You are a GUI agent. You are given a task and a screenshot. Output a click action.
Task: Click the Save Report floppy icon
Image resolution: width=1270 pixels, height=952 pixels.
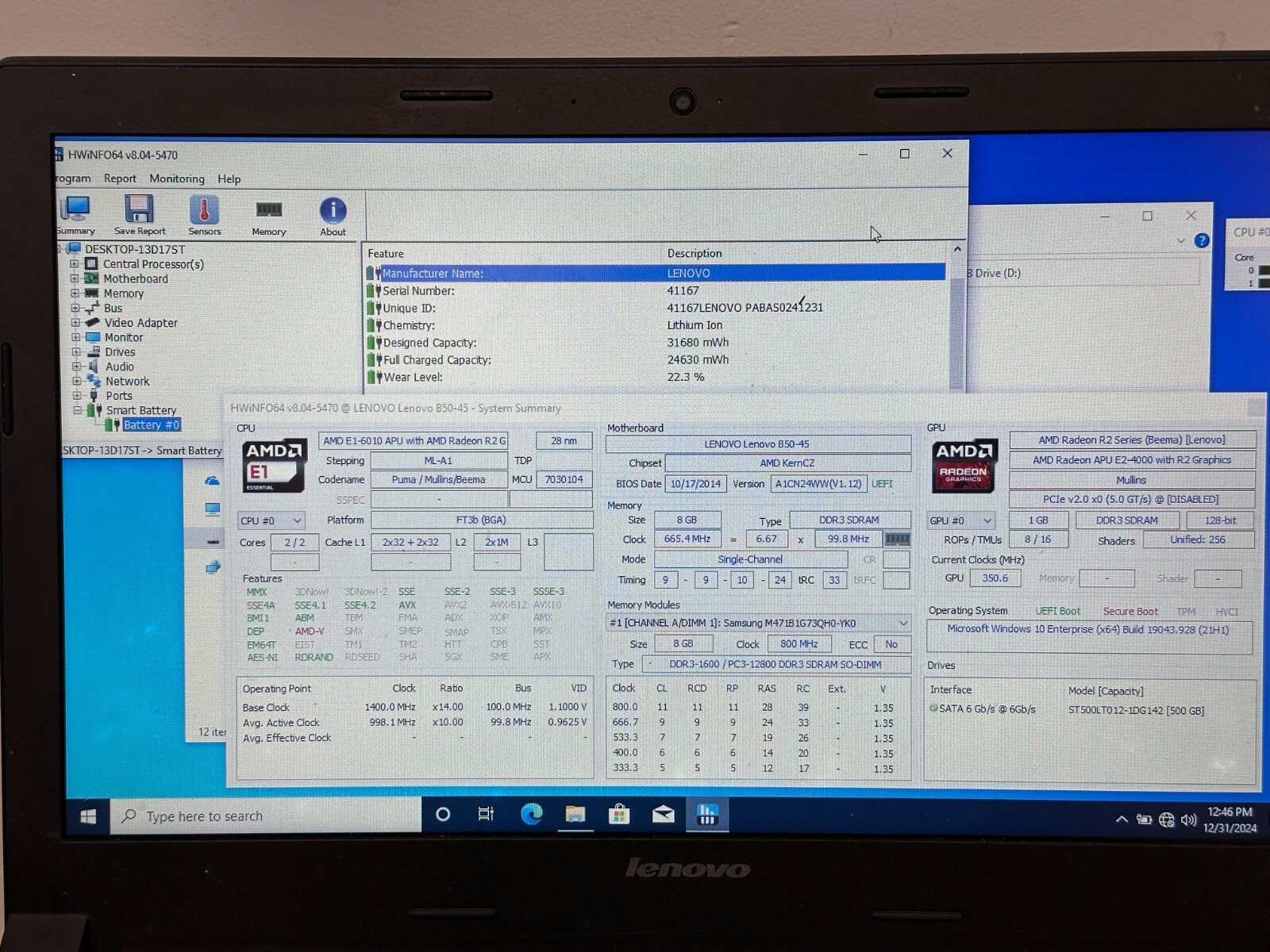140,215
